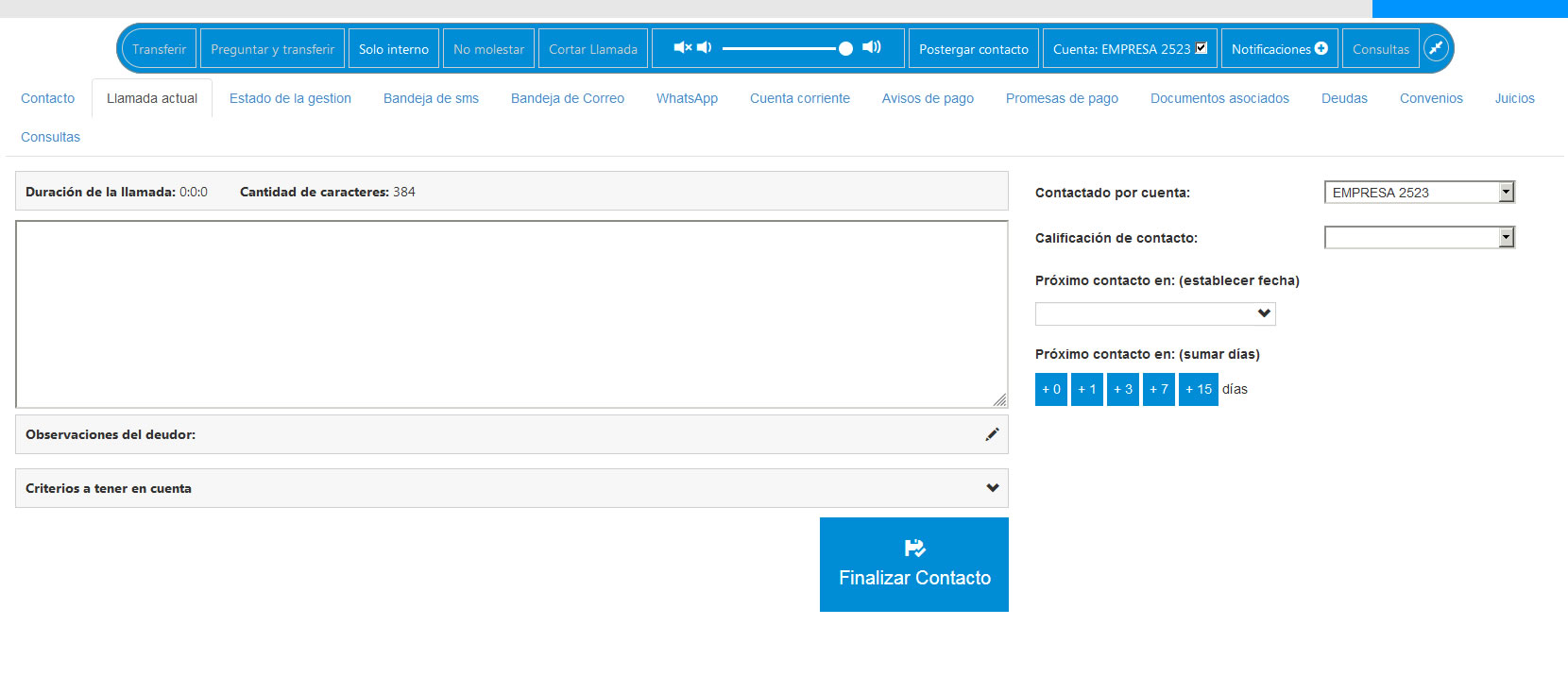Image resolution: width=1568 pixels, height=676 pixels.
Task: Go to the Bandeja de sms tab
Action: pyautogui.click(x=431, y=98)
